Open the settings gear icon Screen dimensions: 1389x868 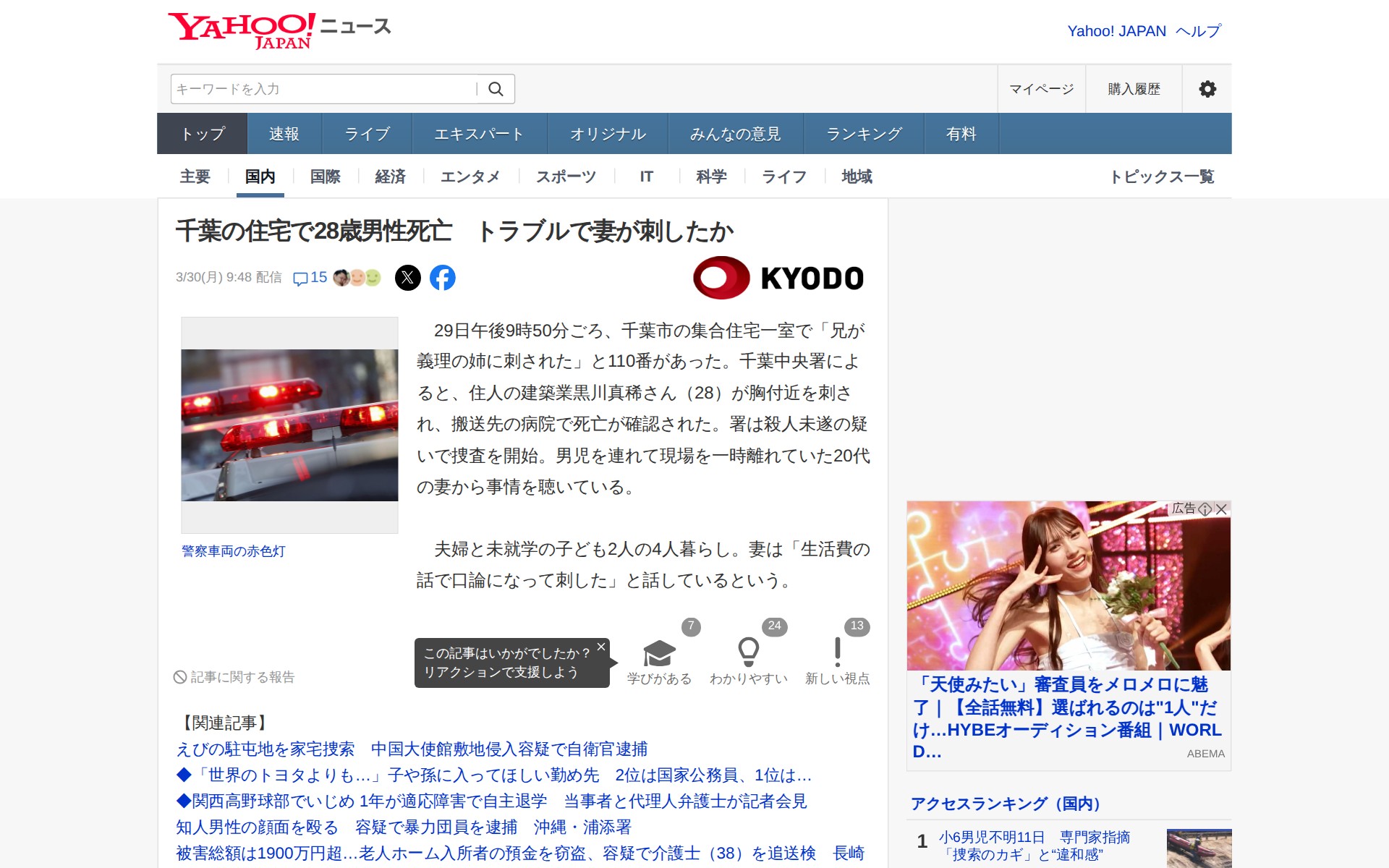click(x=1206, y=88)
